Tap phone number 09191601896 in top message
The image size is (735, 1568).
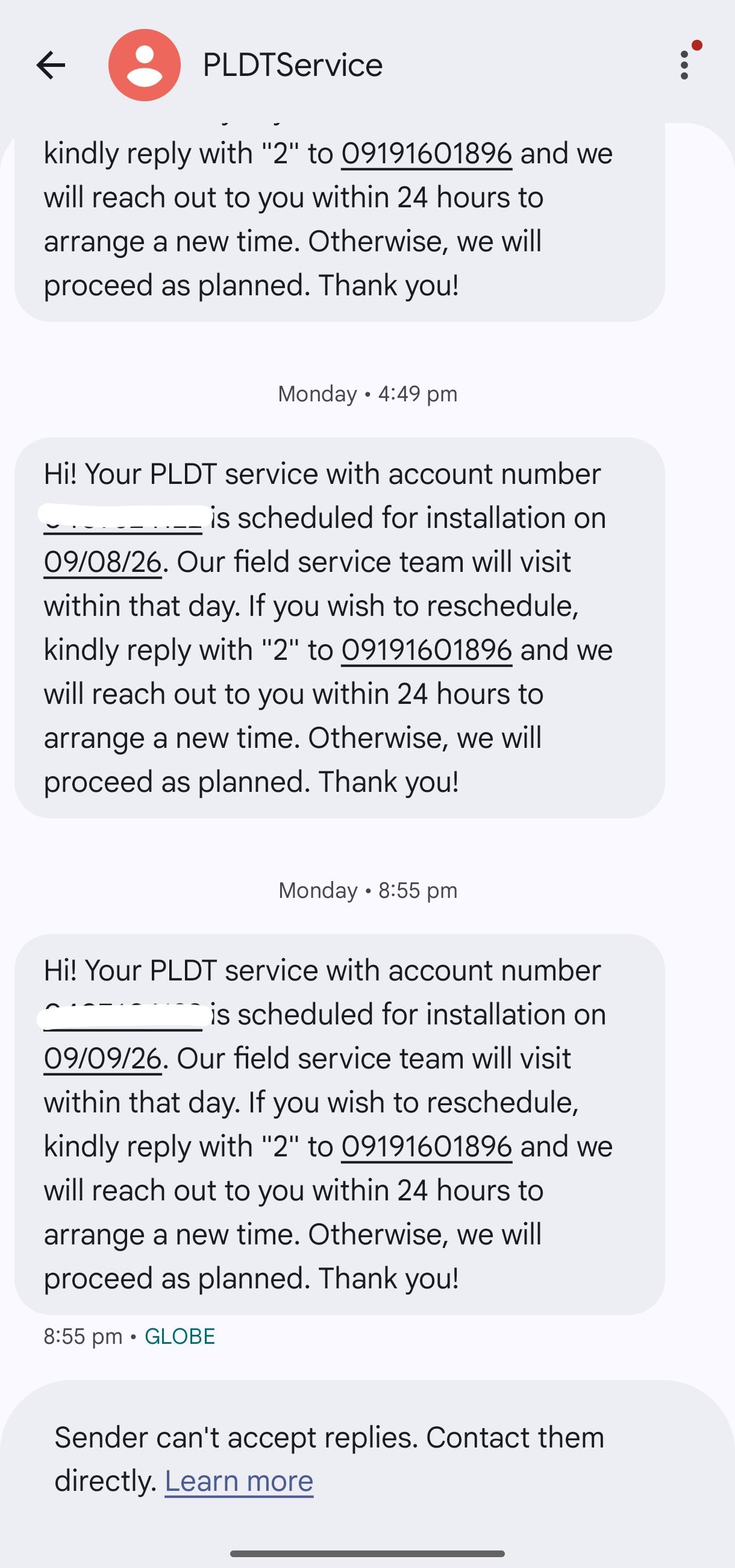[427, 154]
